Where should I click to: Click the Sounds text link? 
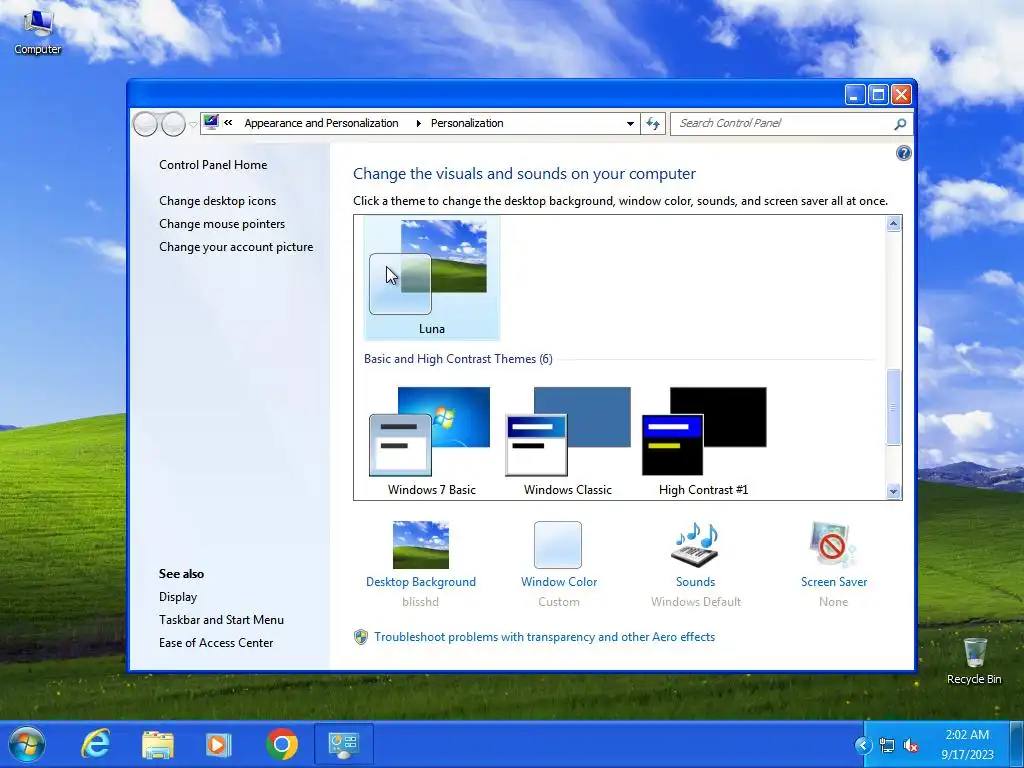pyautogui.click(x=696, y=582)
